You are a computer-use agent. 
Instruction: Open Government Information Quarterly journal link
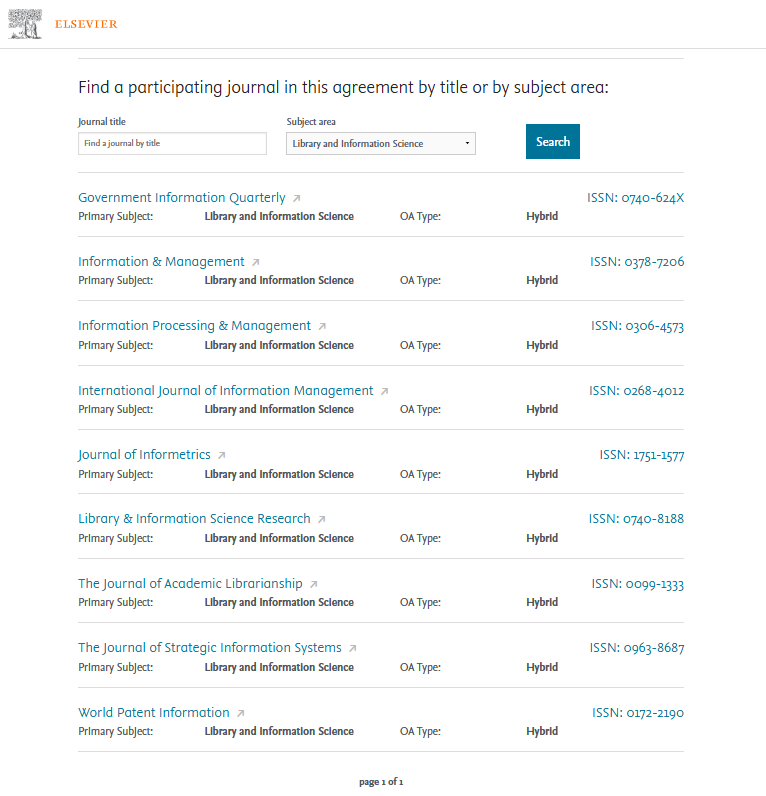click(182, 198)
